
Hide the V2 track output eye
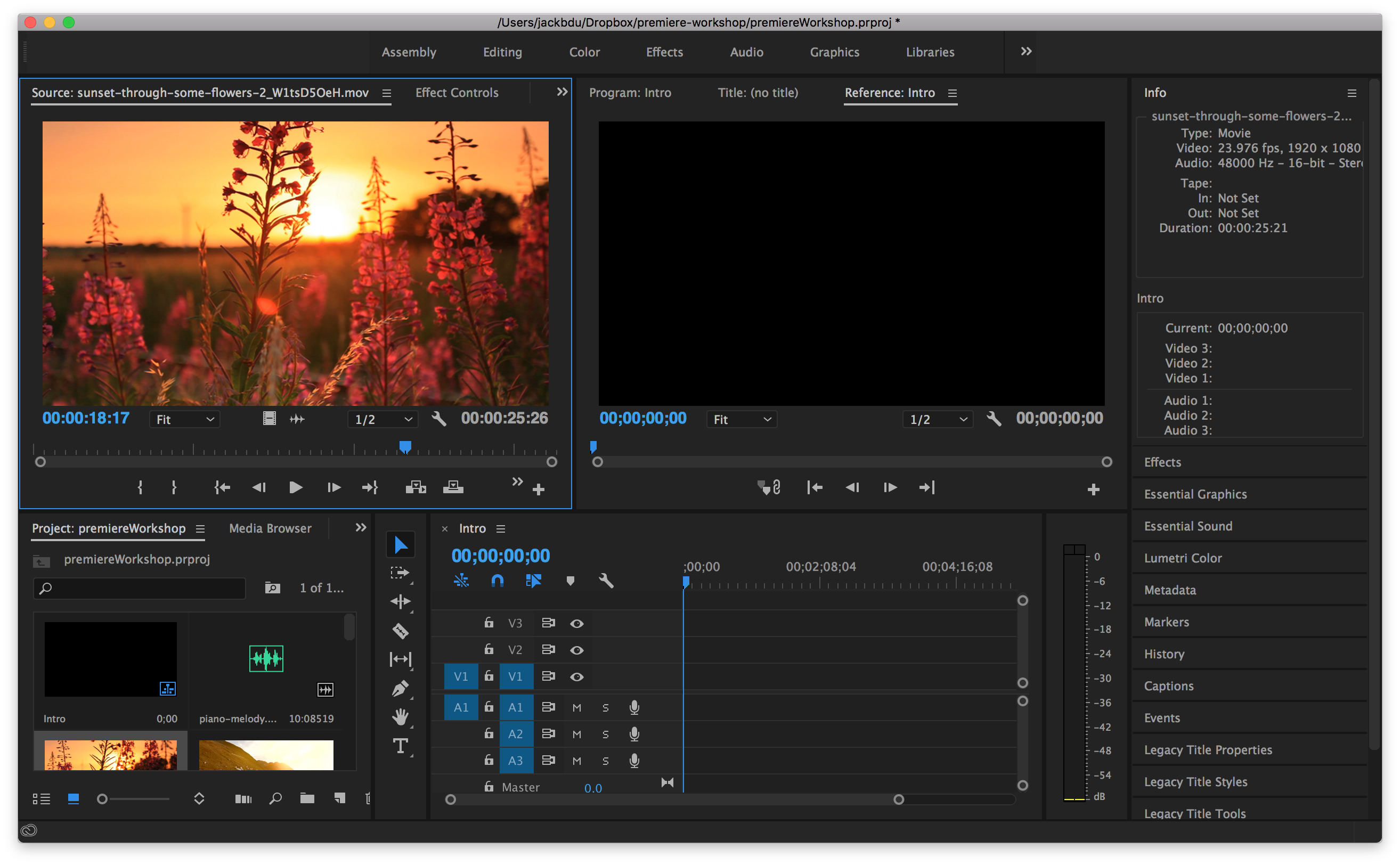tap(577, 650)
